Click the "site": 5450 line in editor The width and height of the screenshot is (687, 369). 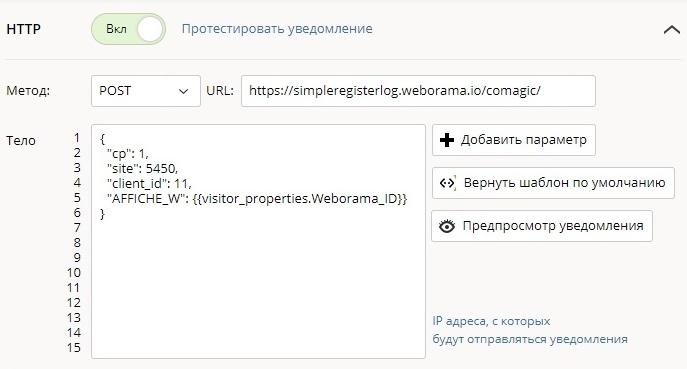point(142,168)
